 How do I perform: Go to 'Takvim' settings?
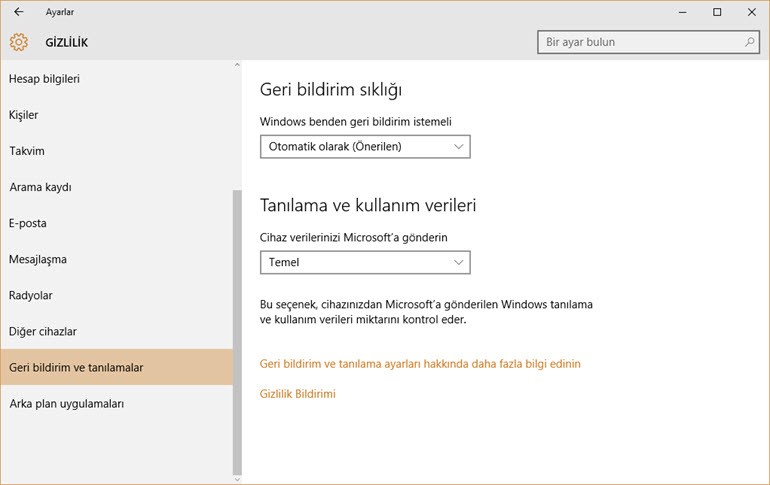(27, 151)
